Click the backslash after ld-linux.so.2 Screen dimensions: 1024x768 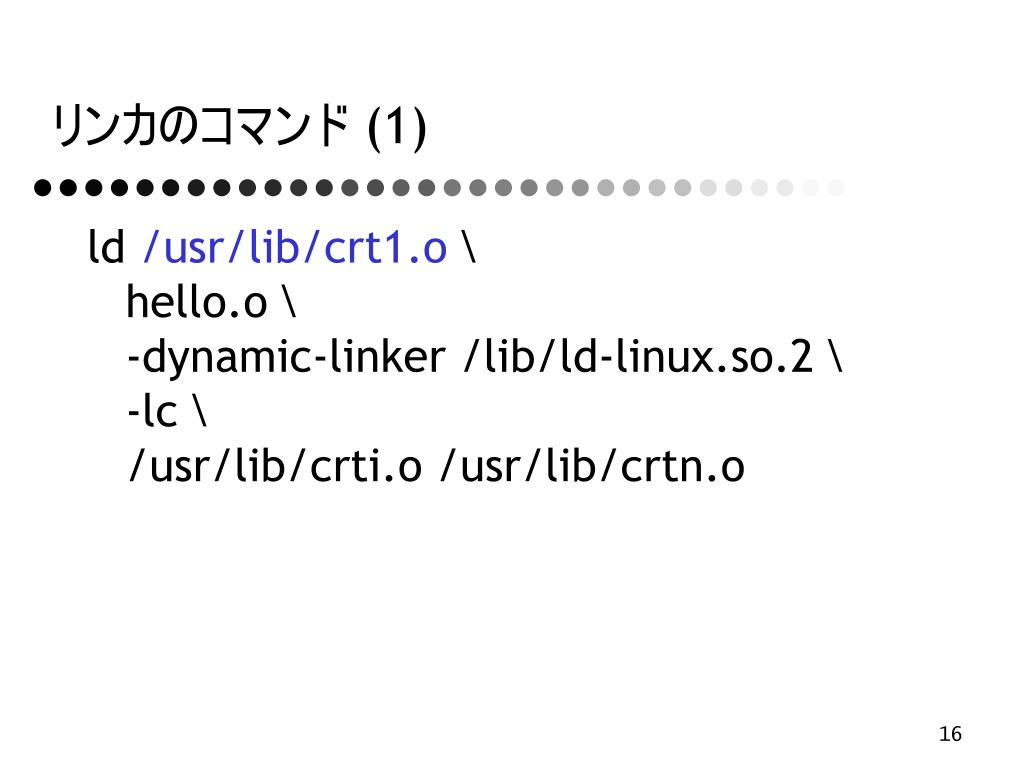tap(836, 357)
